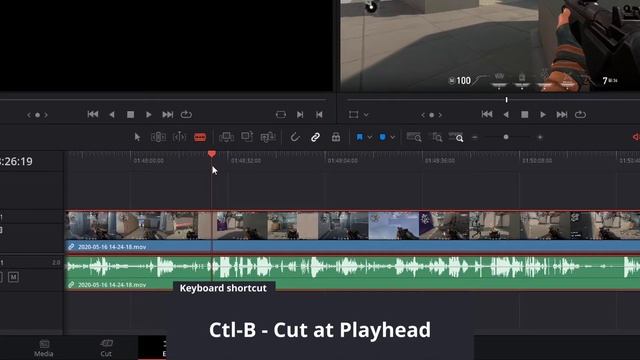Toggle the Position Lock padlock icon
This screenshot has width=640, height=360.
(x=336, y=137)
